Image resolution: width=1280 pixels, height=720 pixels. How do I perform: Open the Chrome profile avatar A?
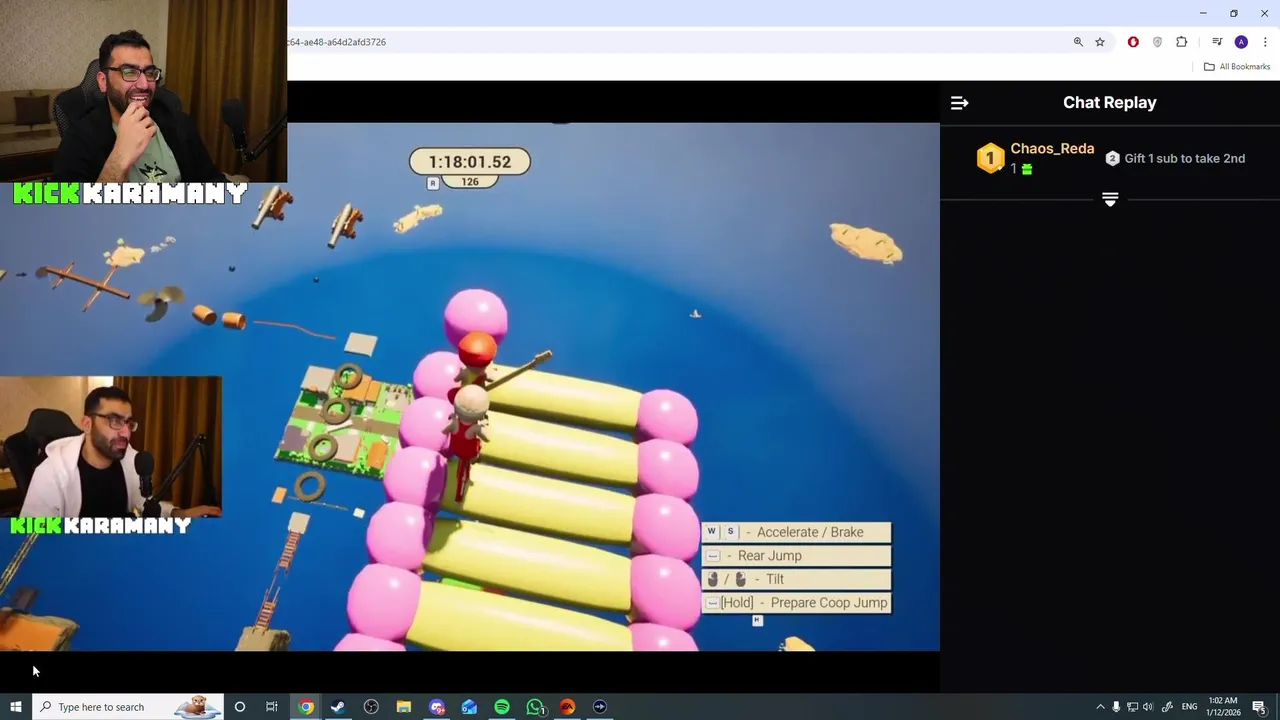1241,42
